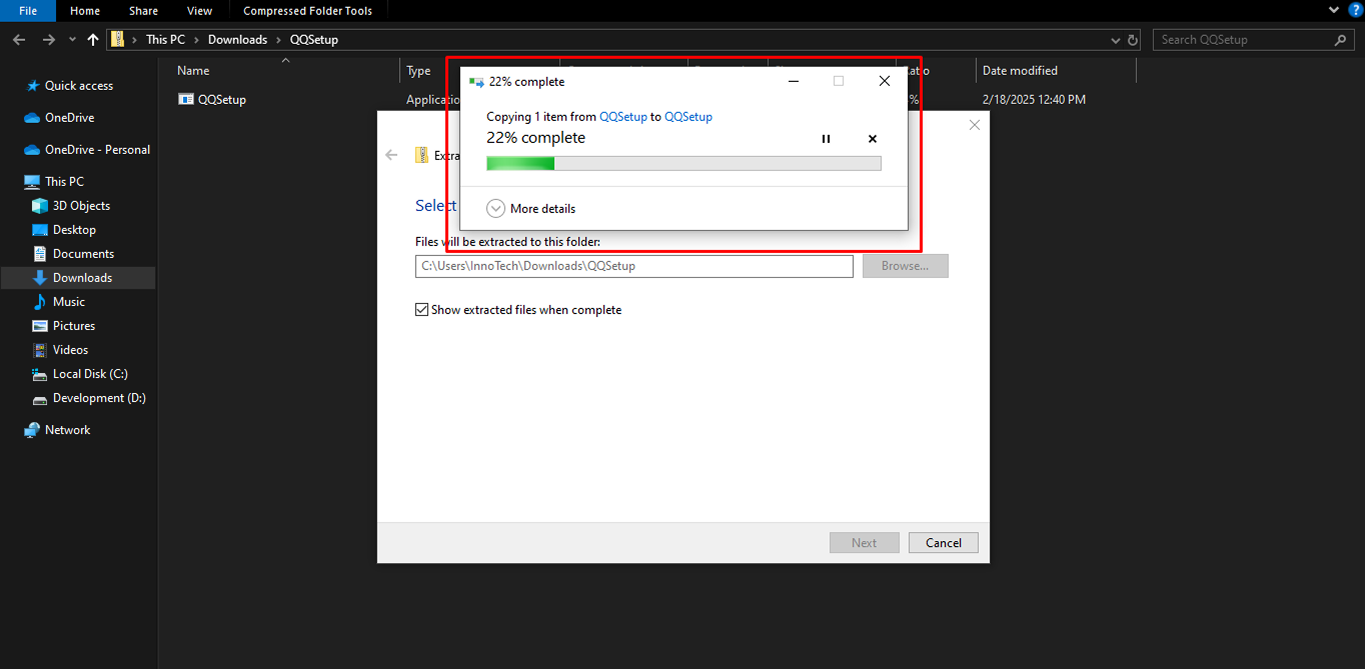
Task: Expand More details in copy dialog
Action: pos(531,208)
